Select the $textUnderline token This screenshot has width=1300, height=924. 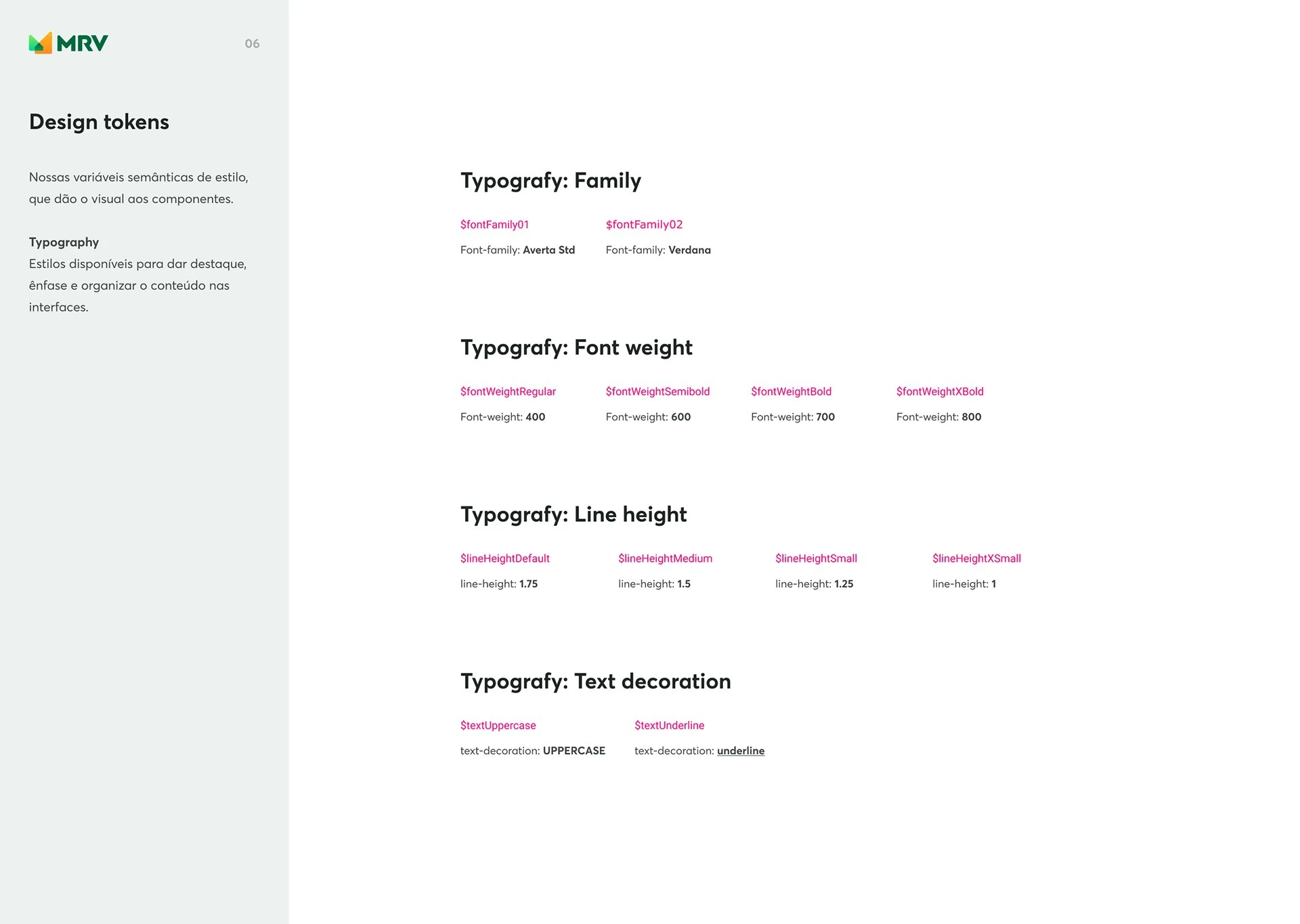pos(669,726)
